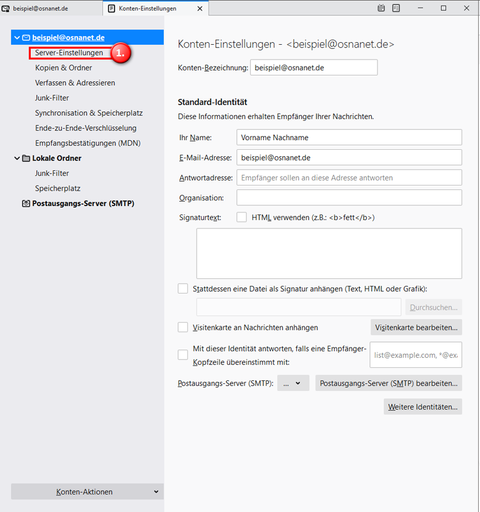Toggle Visitenkarte an Nachrichten anhängen checkbox
480x512 pixels.
[x=183, y=327]
